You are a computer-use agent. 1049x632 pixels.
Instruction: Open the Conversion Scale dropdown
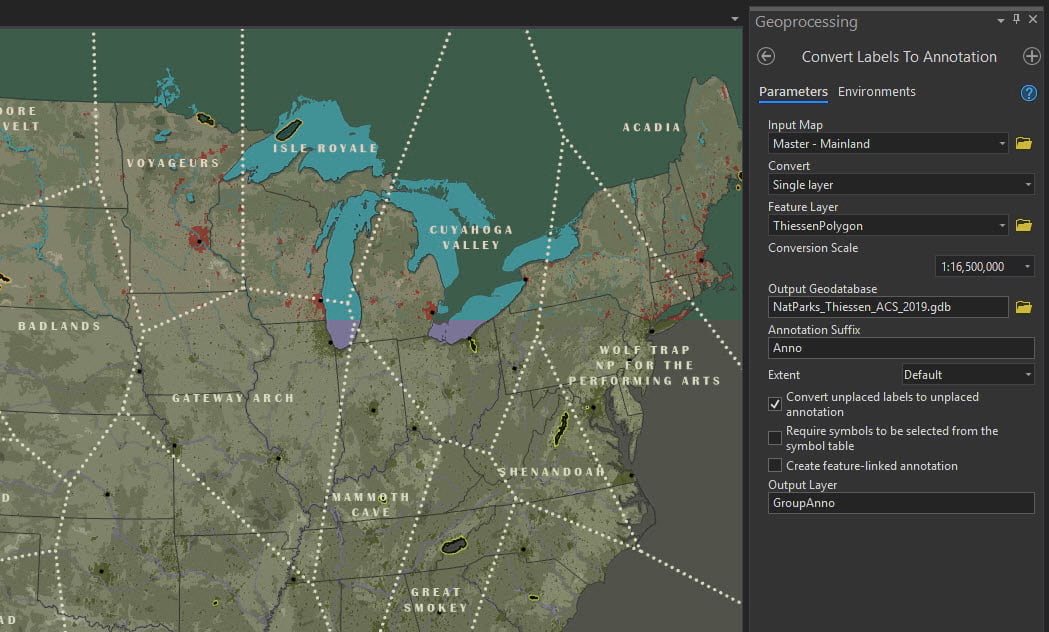pos(984,266)
